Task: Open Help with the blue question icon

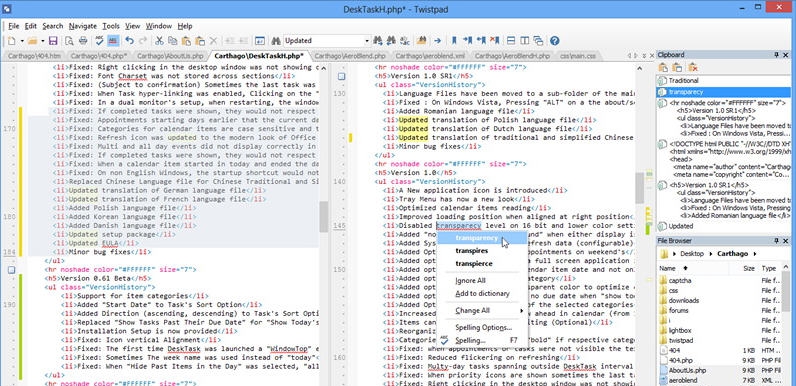Action: pyautogui.click(x=554, y=41)
